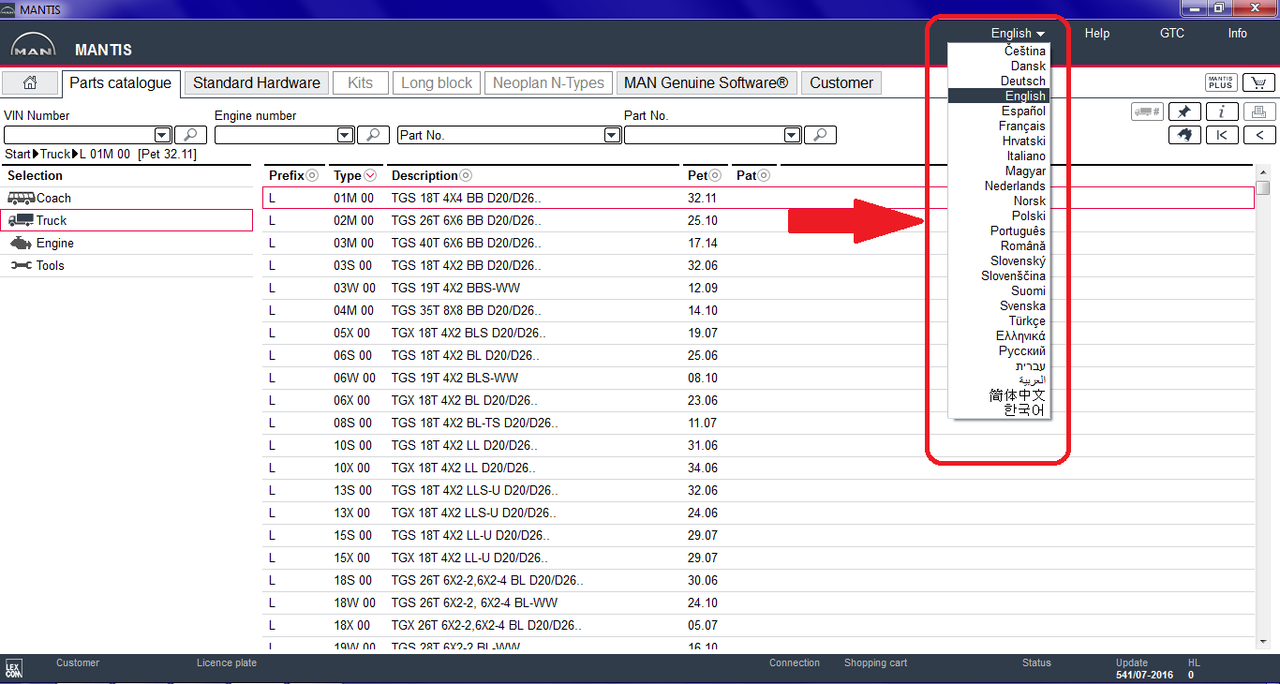Click the Lexcom logo in status bar
The width and height of the screenshot is (1280, 684).
coord(14,669)
